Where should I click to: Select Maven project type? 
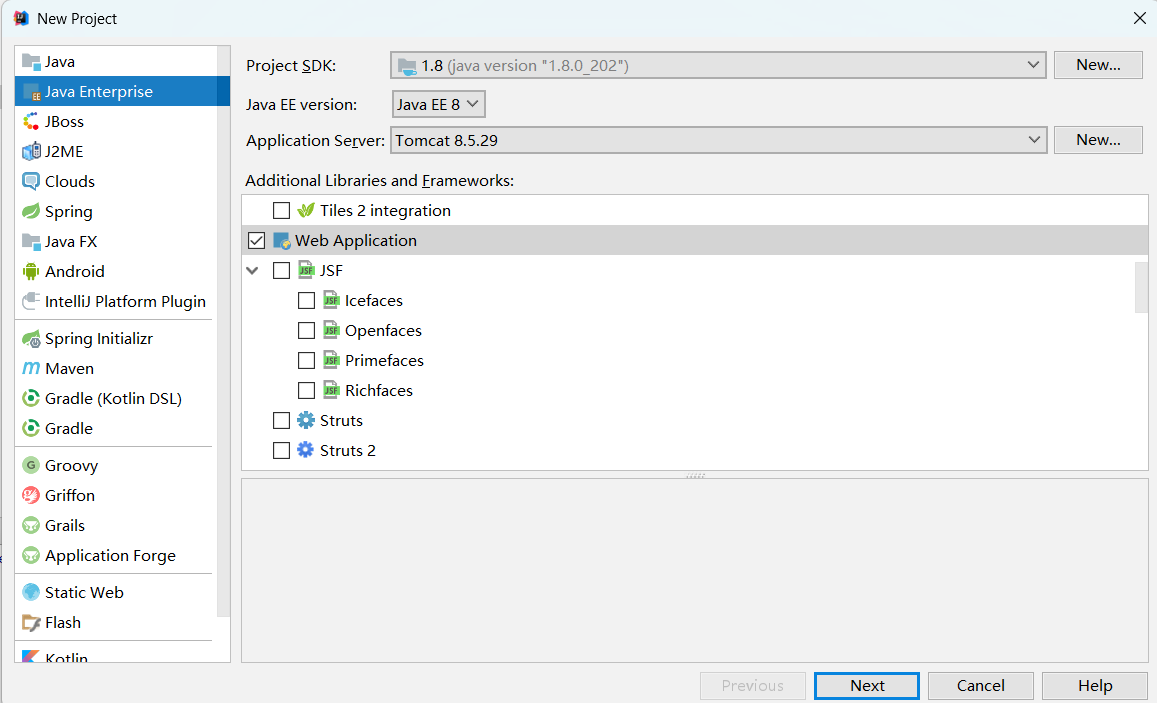[x=117, y=368]
